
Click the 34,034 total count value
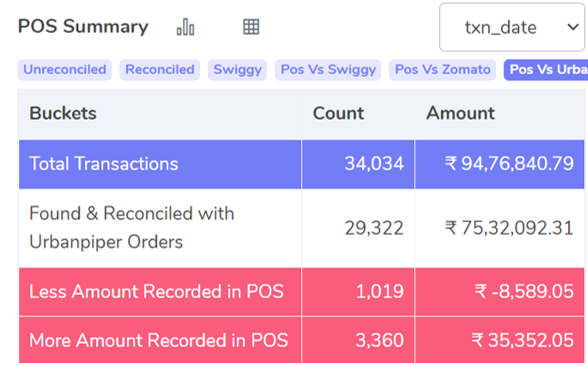point(374,164)
